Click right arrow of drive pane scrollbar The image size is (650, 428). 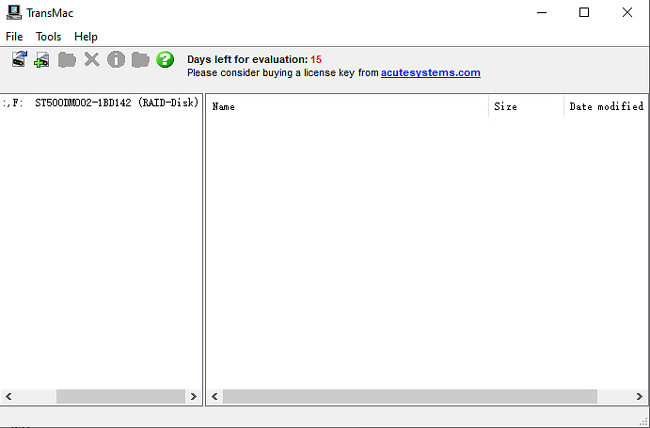[193, 397]
